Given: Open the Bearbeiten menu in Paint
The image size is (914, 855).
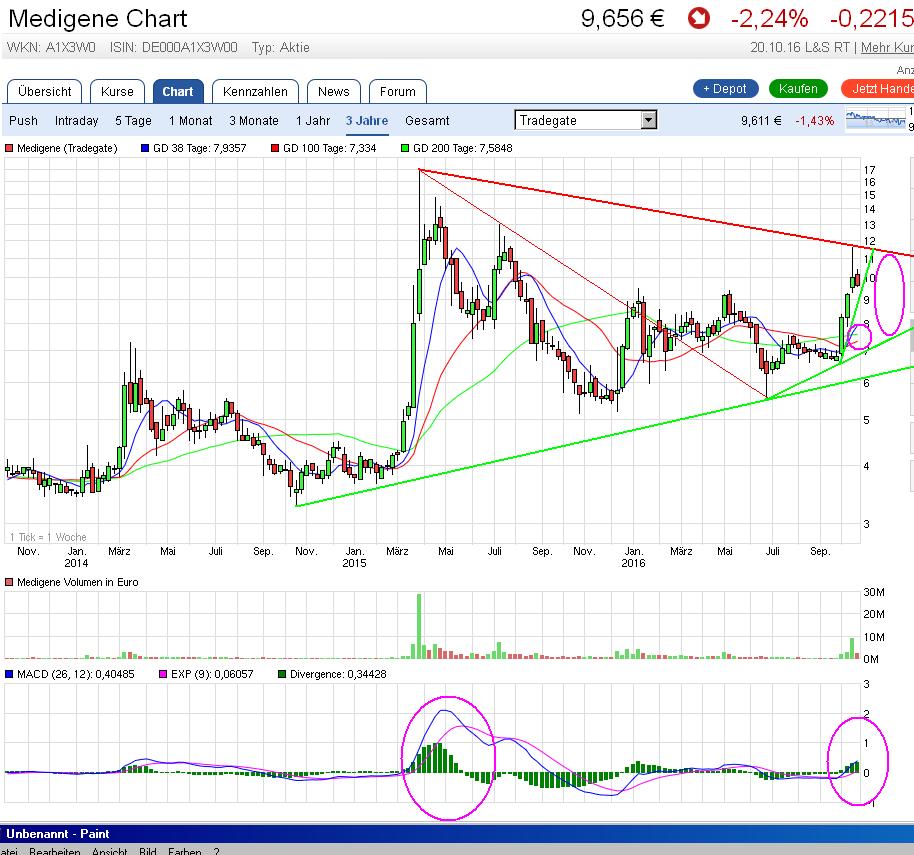Looking at the screenshot, I should pyautogui.click(x=55, y=851).
